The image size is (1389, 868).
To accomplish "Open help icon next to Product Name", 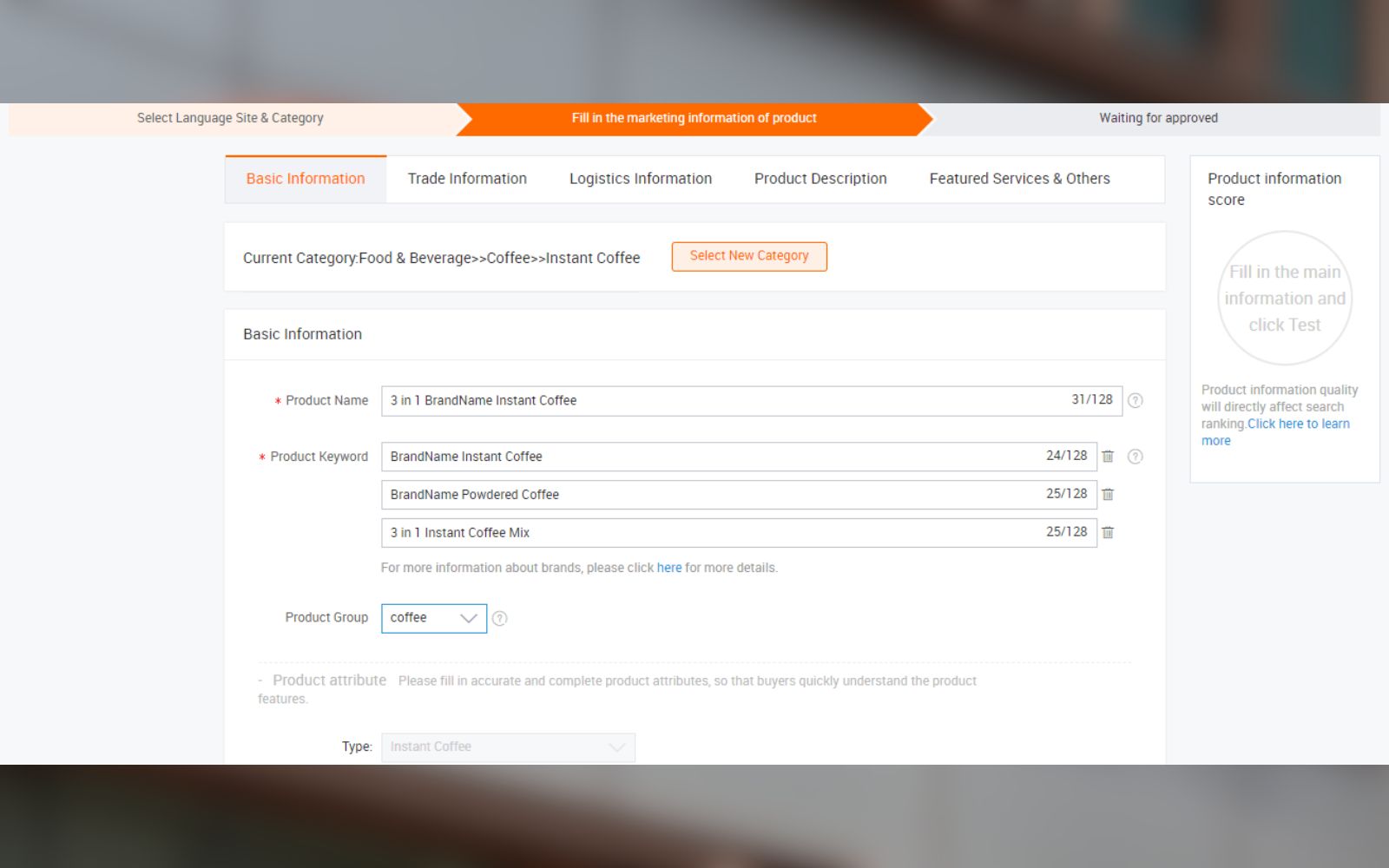I will point(1135,400).
